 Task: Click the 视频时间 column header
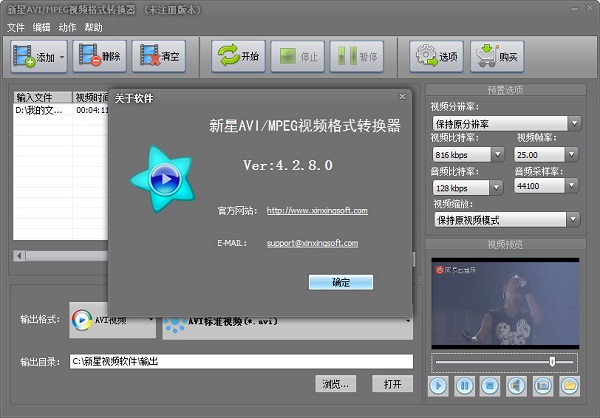[91, 97]
